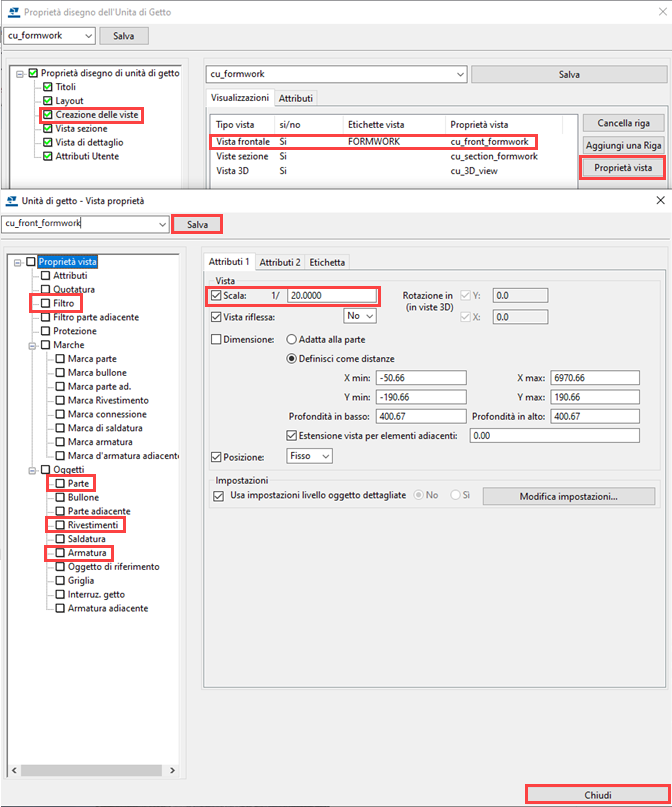This screenshot has width=672, height=807.
Task: Check the Armatura checkbox under Oggetti
Action: (x=60, y=553)
